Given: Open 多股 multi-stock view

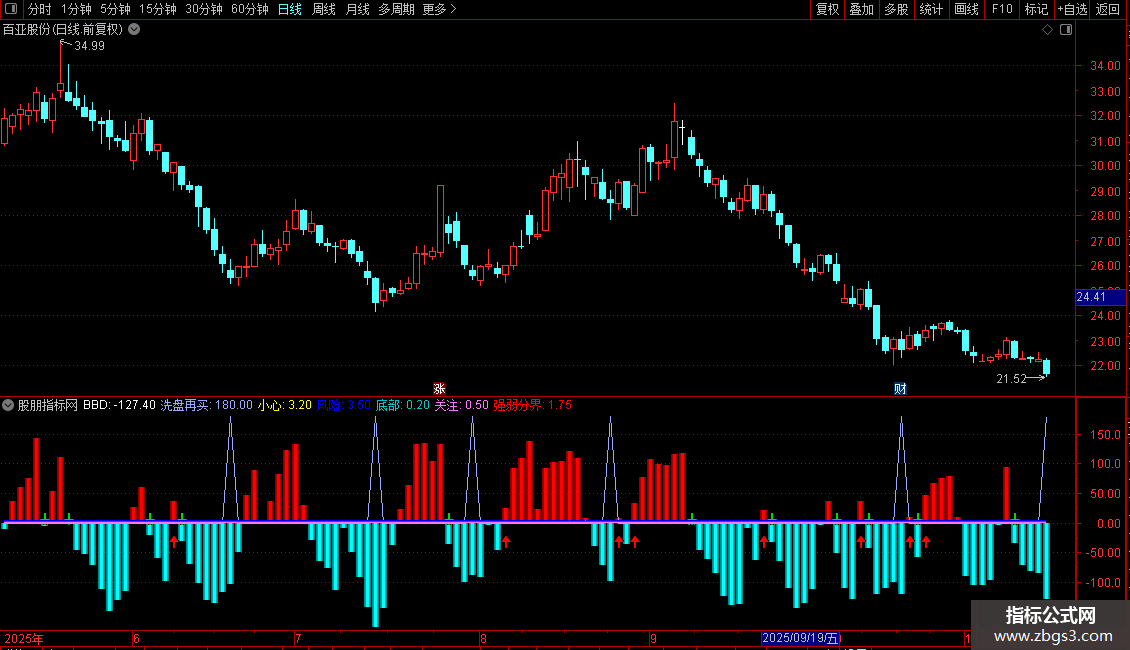Looking at the screenshot, I should pyautogui.click(x=897, y=9).
